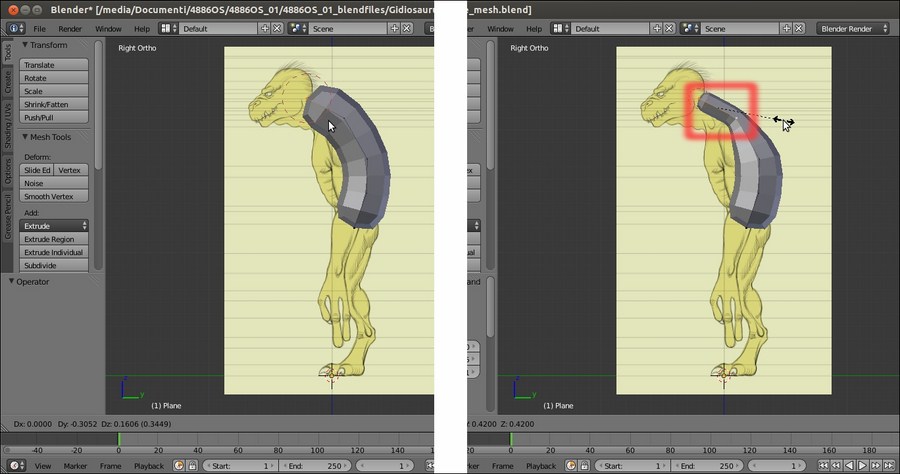Screen dimensions: 900x474
Task: Open the info editor type selector in left screenshot
Action: 15,28
